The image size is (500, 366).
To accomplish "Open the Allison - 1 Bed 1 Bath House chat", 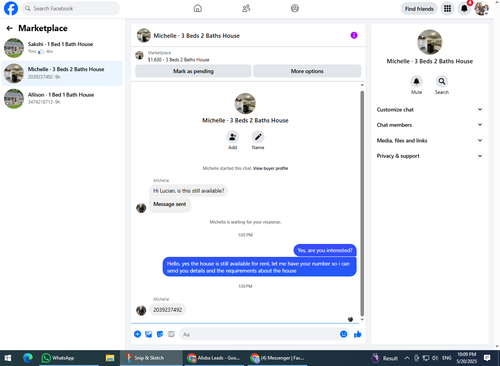I will (x=62, y=98).
